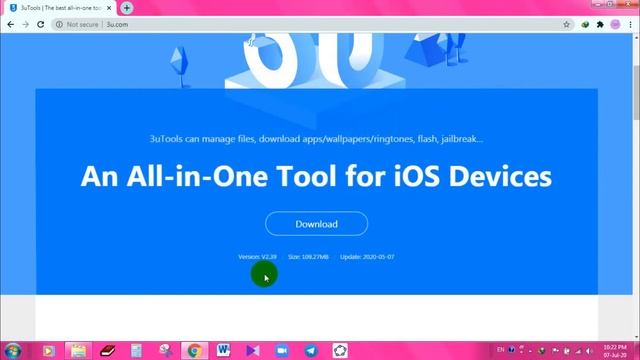Click the Download button

pos(316,224)
